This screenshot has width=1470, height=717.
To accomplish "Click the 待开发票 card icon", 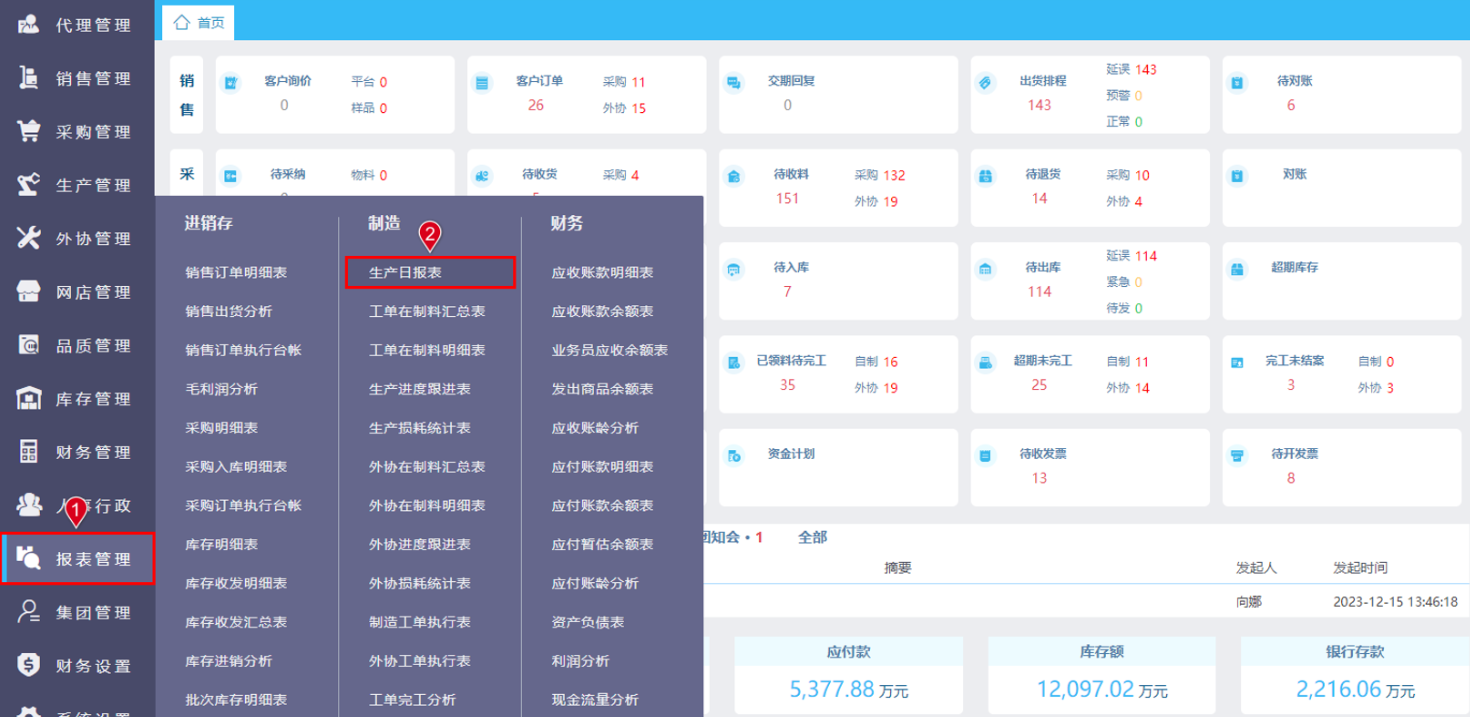I will pos(1238,456).
